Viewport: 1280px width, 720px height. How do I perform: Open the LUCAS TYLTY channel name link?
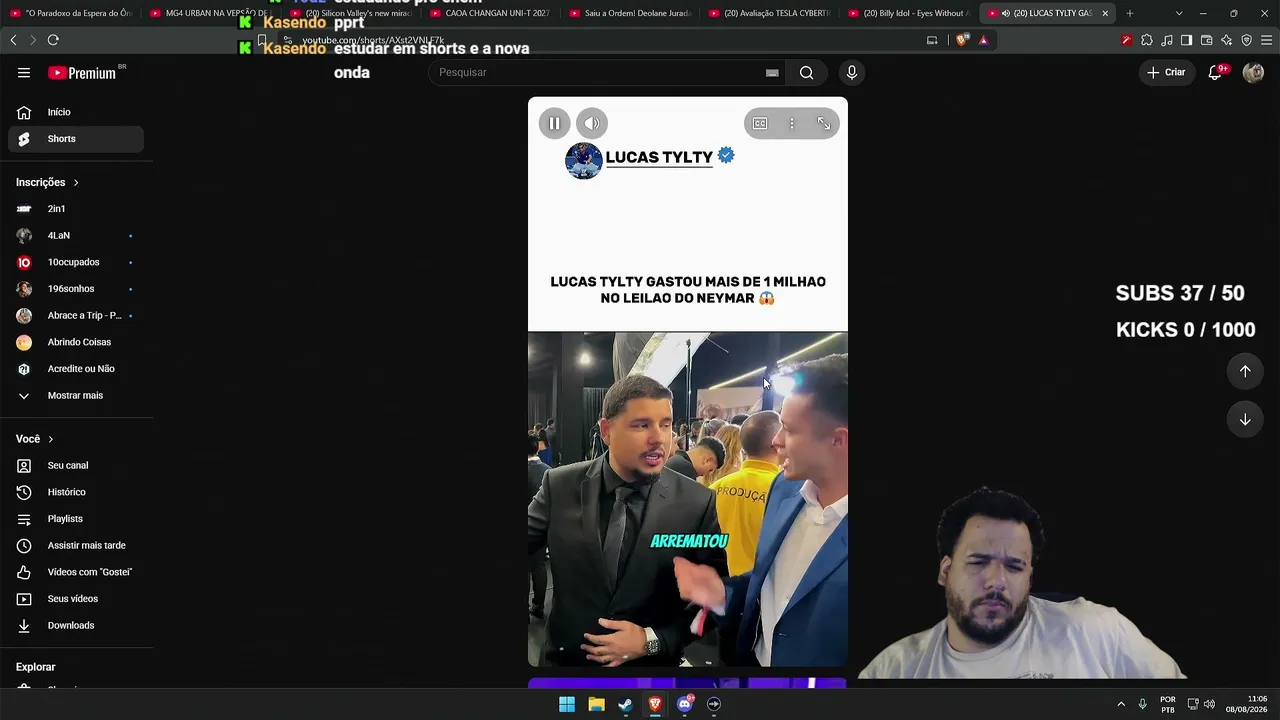[659, 157]
